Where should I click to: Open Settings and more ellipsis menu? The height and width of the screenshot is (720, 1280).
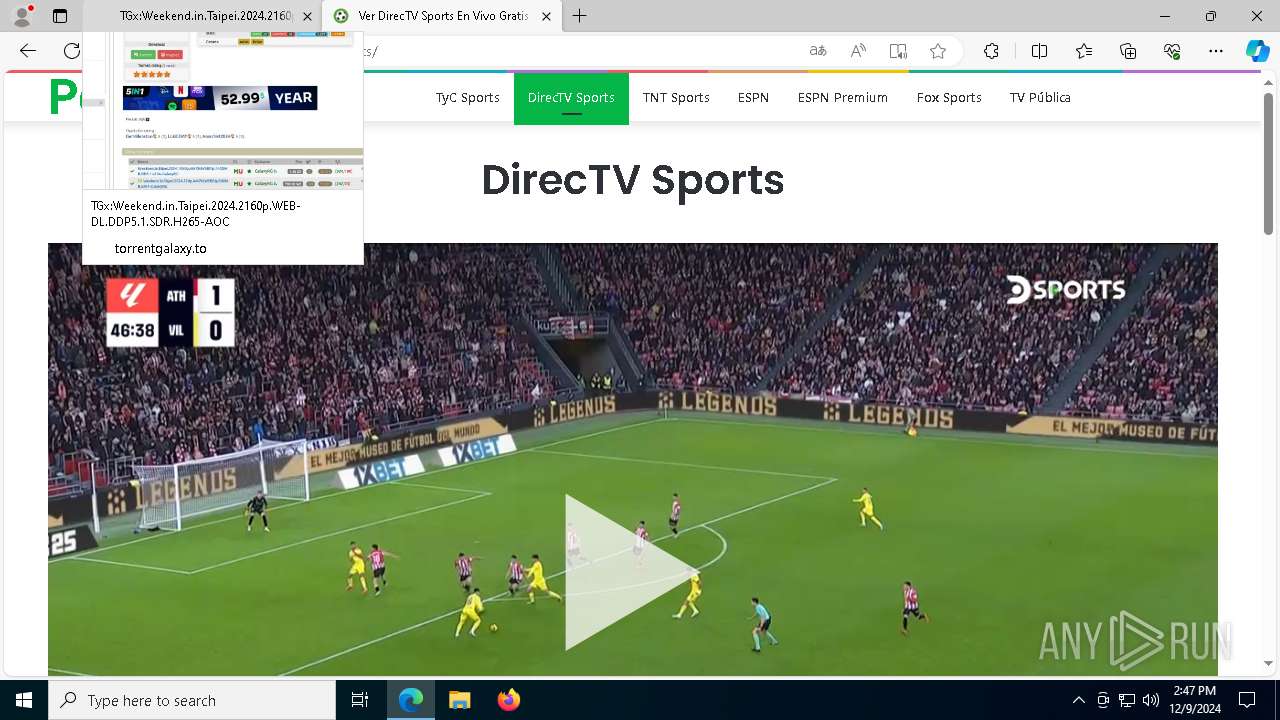(x=1216, y=51)
